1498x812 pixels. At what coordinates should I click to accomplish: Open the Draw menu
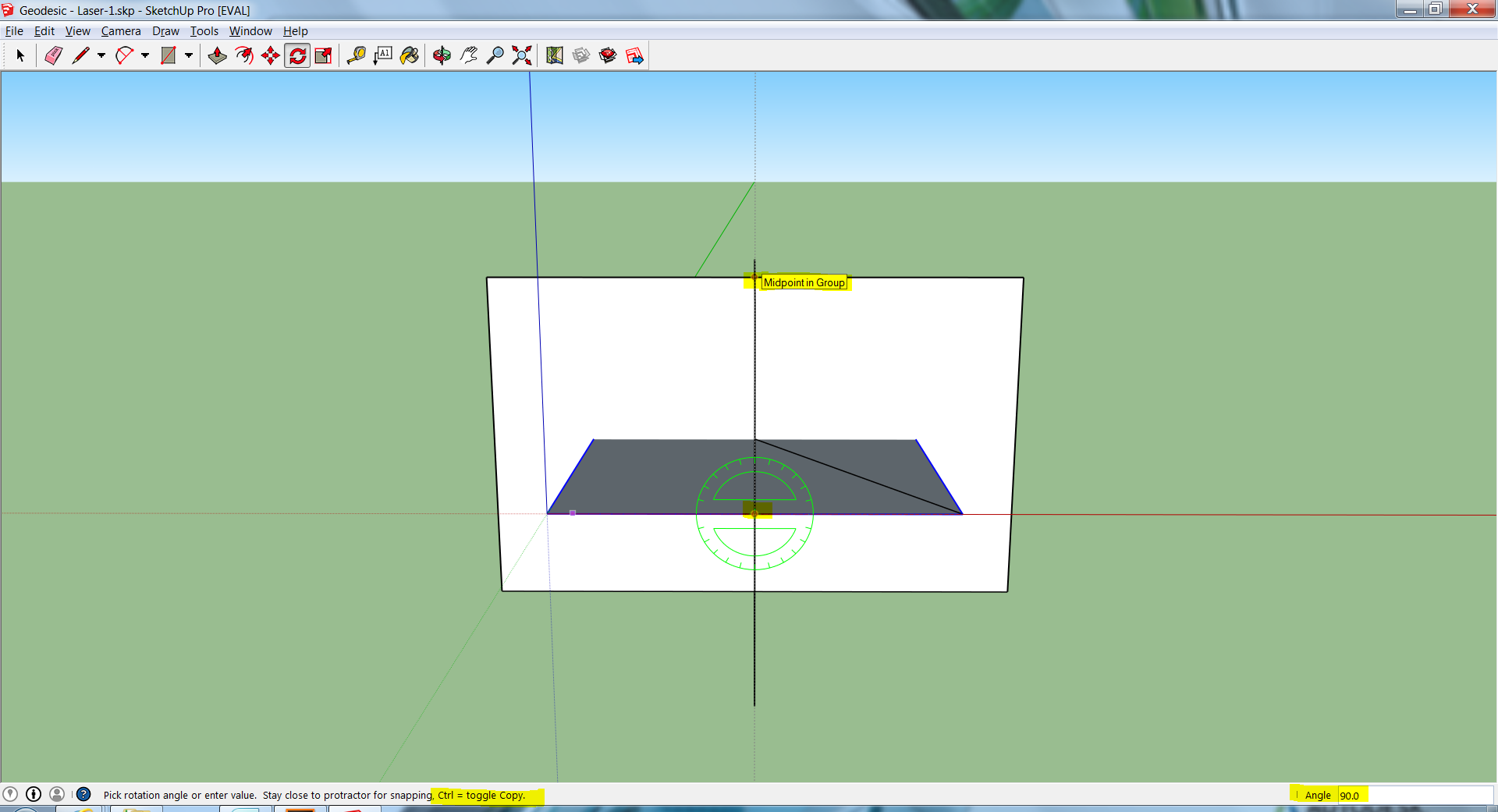(165, 31)
